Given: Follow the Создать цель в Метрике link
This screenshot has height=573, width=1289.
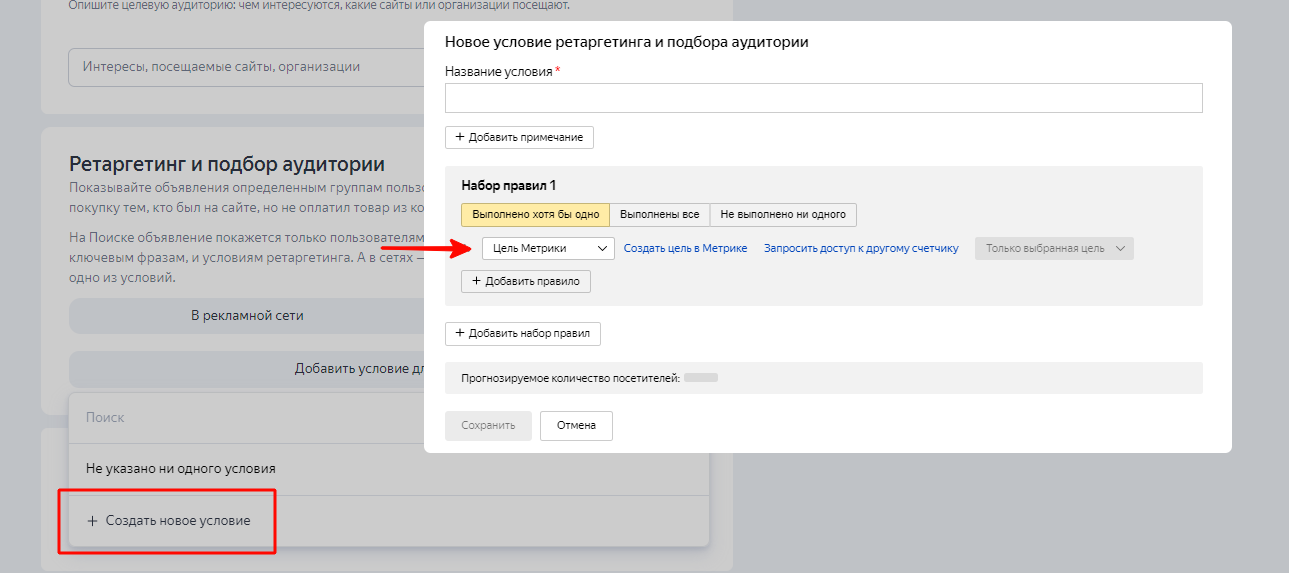Looking at the screenshot, I should [x=685, y=249].
